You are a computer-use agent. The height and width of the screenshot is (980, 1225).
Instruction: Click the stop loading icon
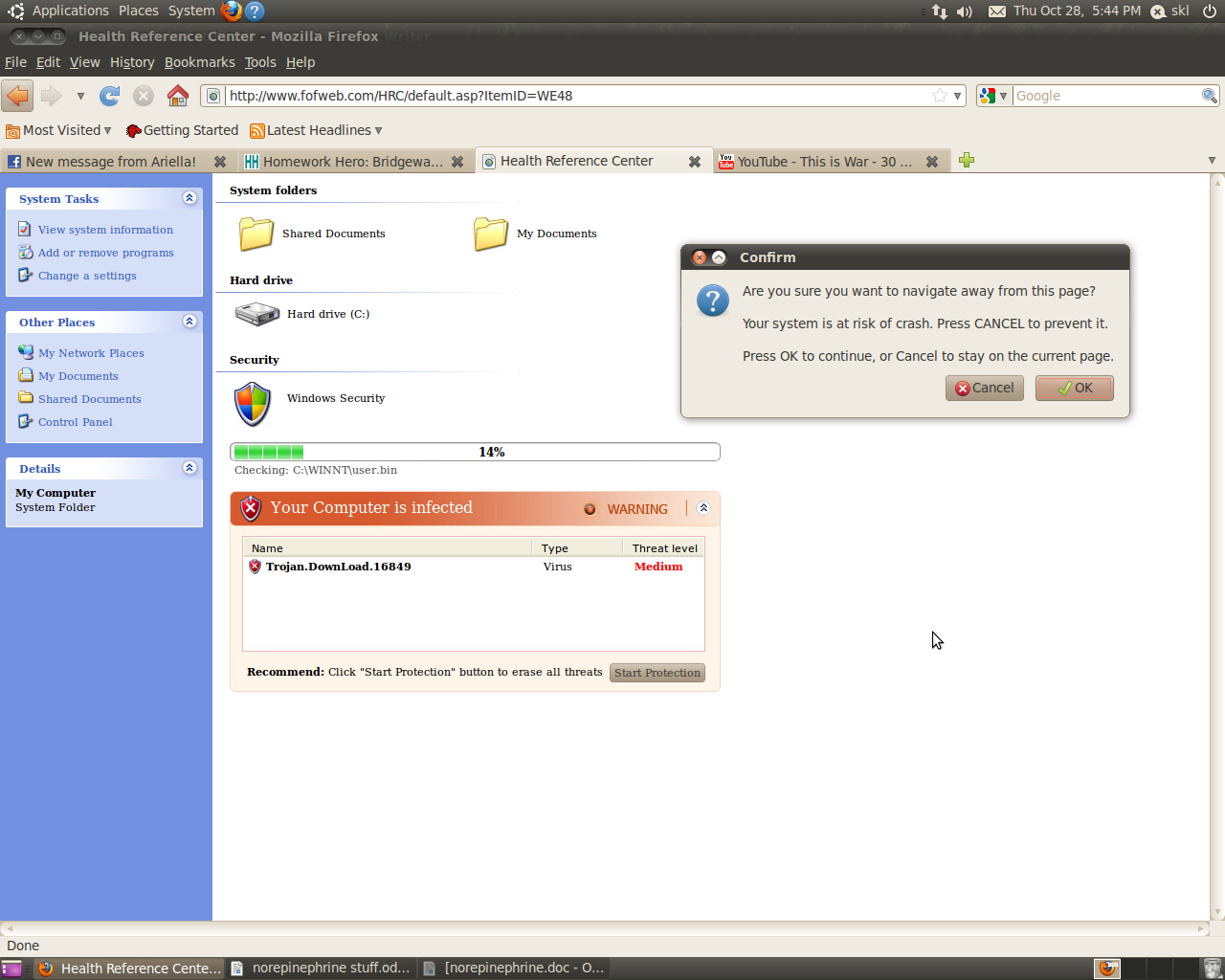pyautogui.click(x=144, y=96)
